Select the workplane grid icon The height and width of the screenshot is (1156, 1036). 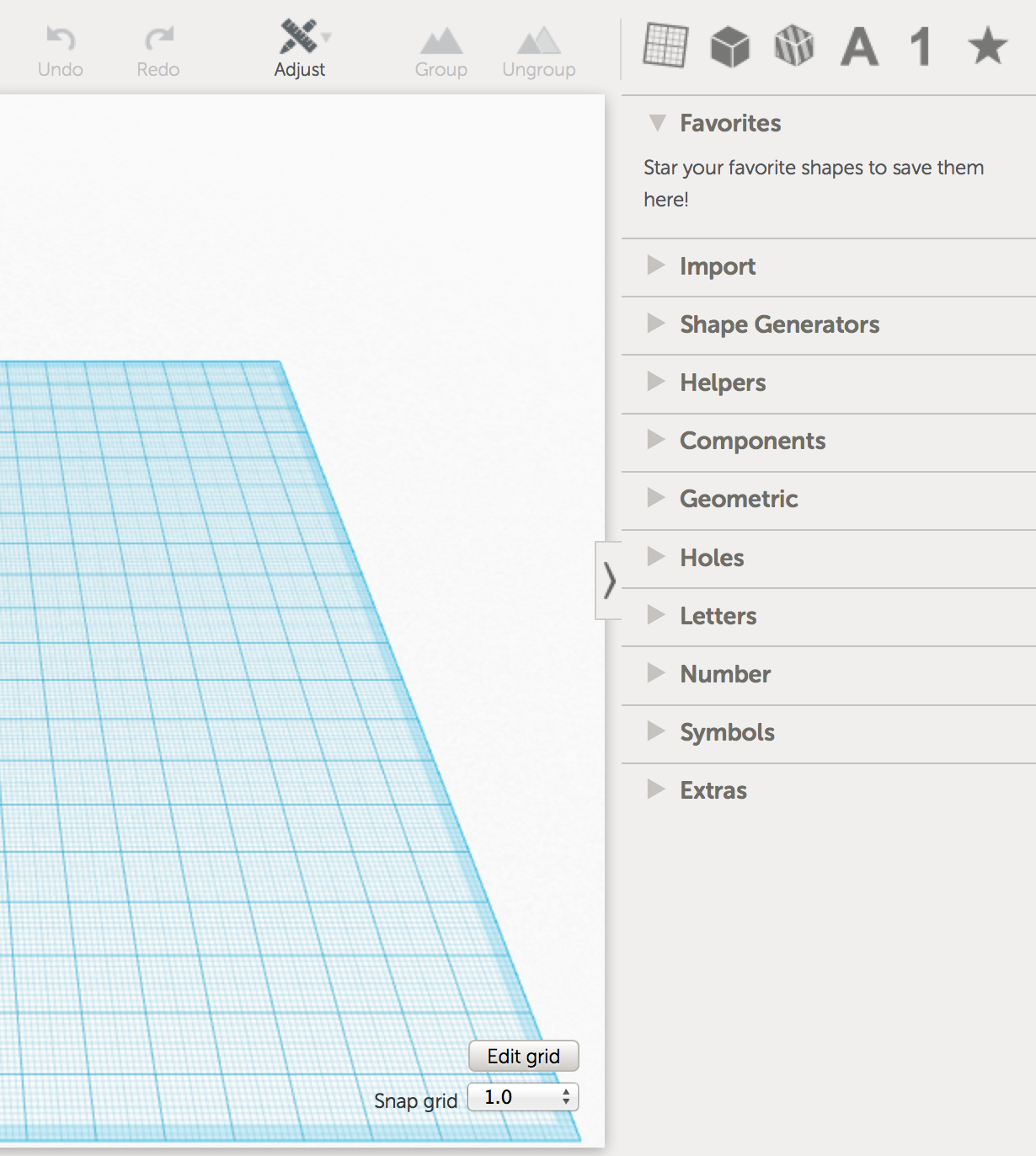(665, 46)
